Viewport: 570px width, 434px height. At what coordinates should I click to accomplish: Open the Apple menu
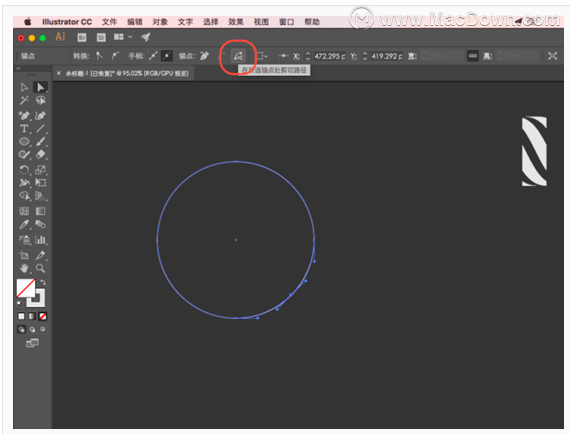point(28,22)
